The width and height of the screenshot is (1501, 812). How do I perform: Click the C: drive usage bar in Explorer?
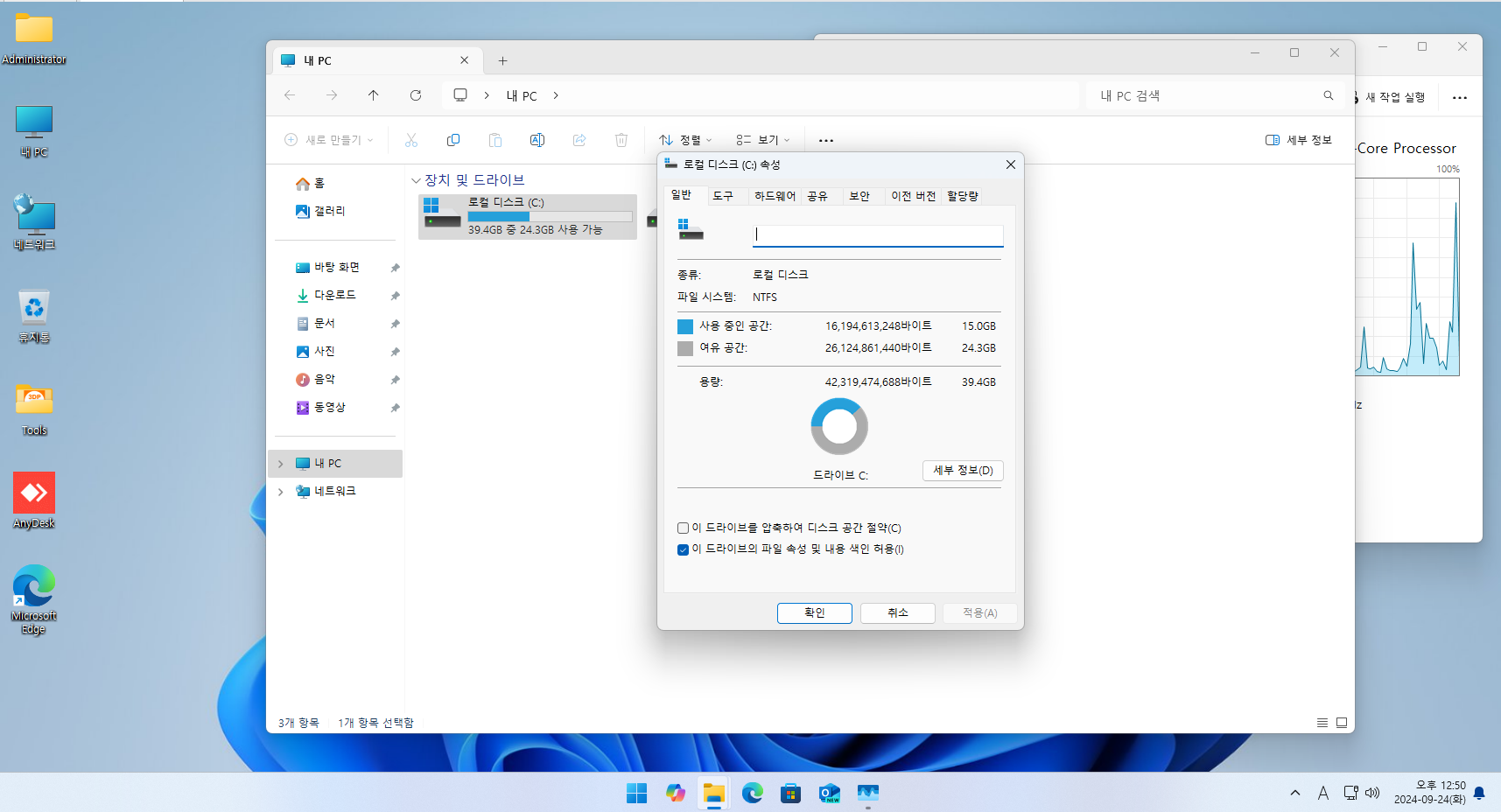[x=550, y=216]
